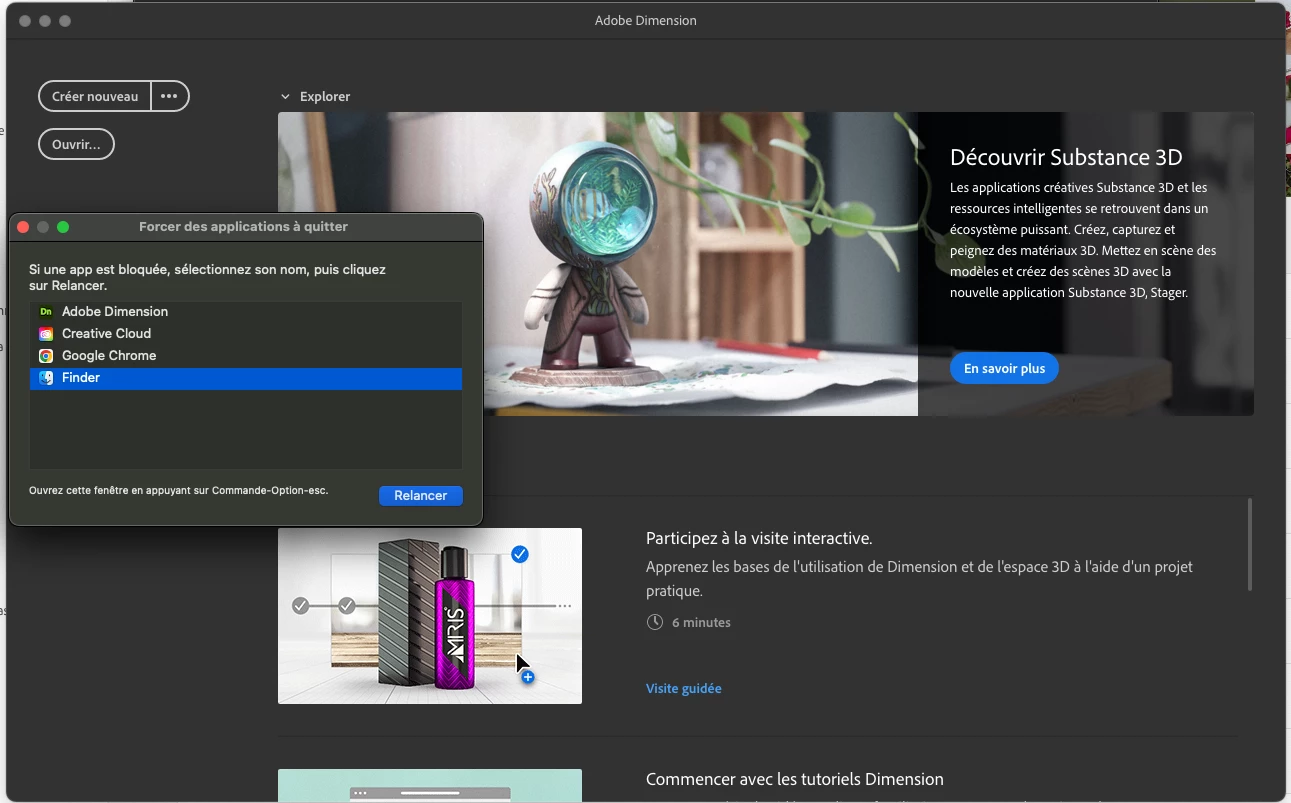Click the Créer nouveau button

(95, 96)
